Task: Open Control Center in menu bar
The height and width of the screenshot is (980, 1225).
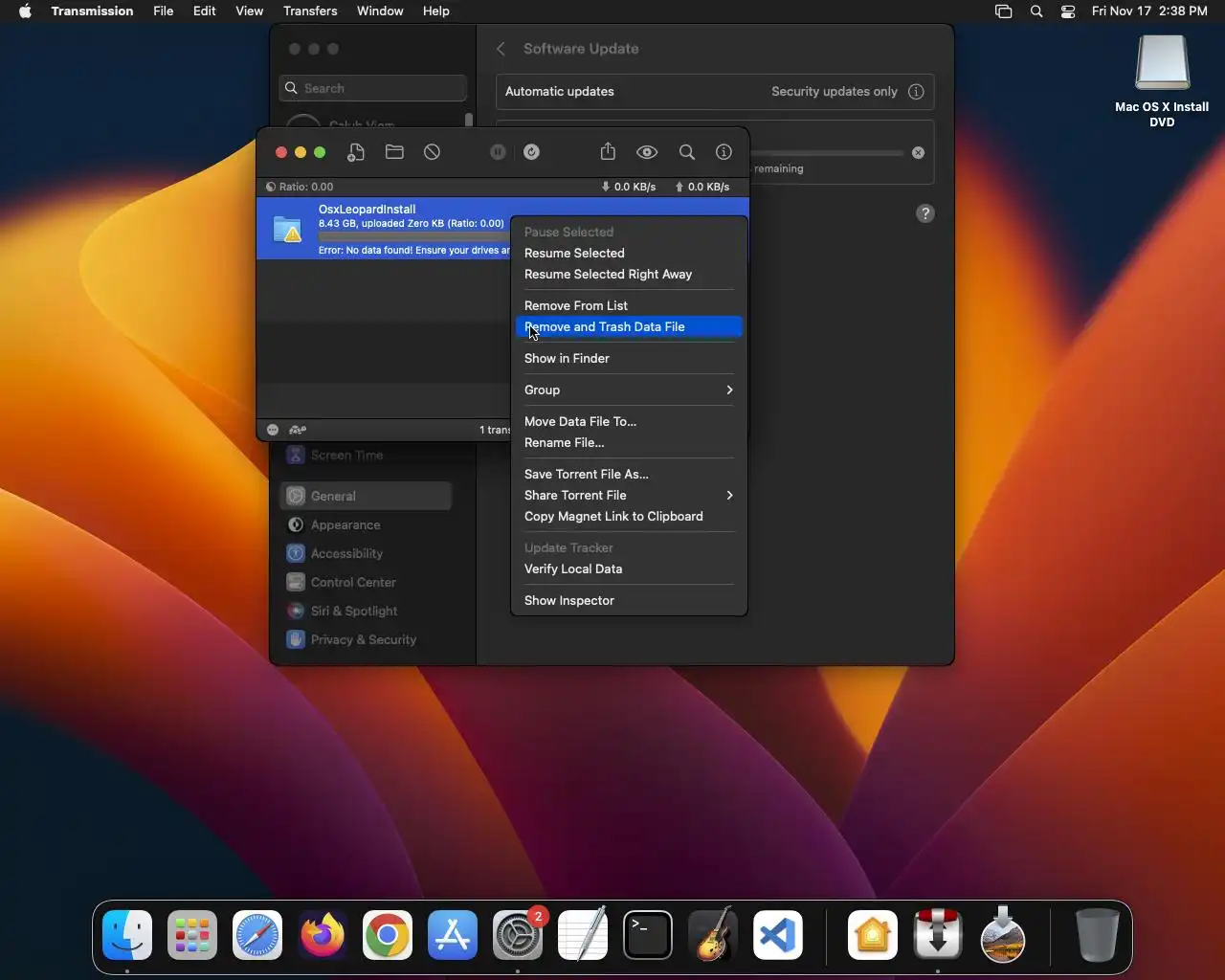Action: coord(1068,11)
